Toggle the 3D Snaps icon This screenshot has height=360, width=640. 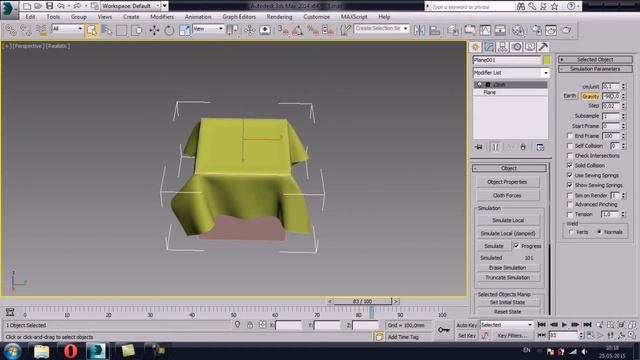[x=283, y=30]
